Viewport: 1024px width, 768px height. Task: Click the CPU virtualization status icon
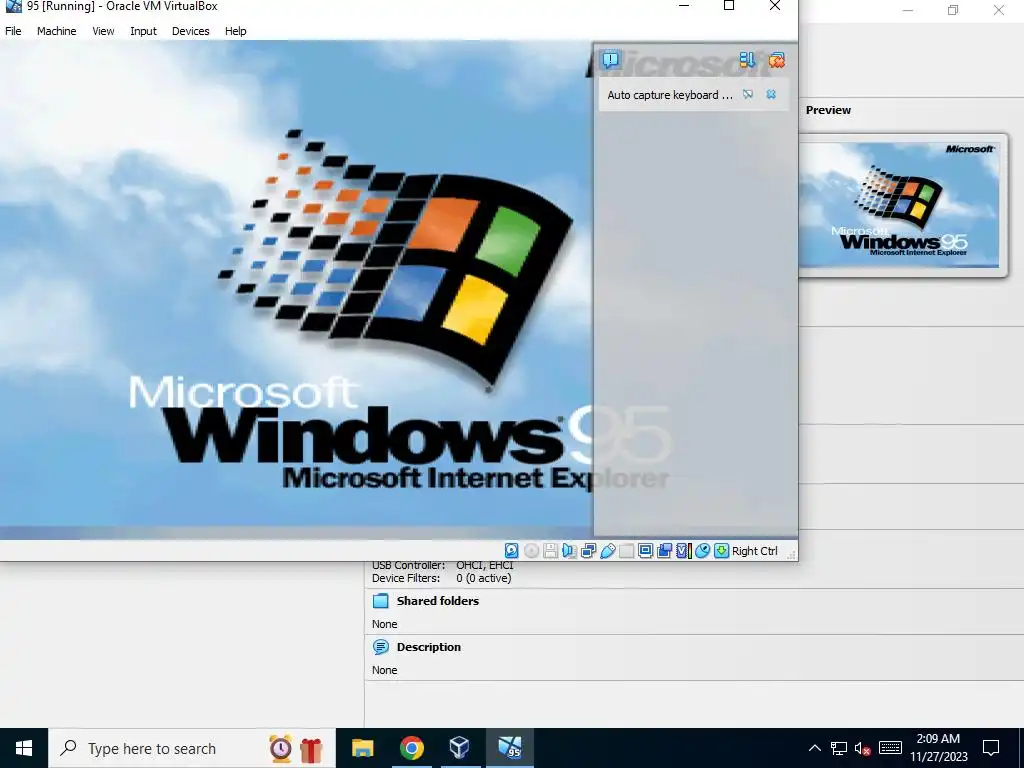[x=683, y=551]
